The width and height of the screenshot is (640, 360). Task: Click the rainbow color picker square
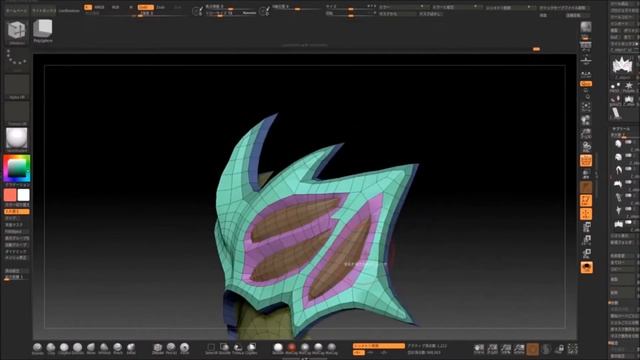coord(17,168)
